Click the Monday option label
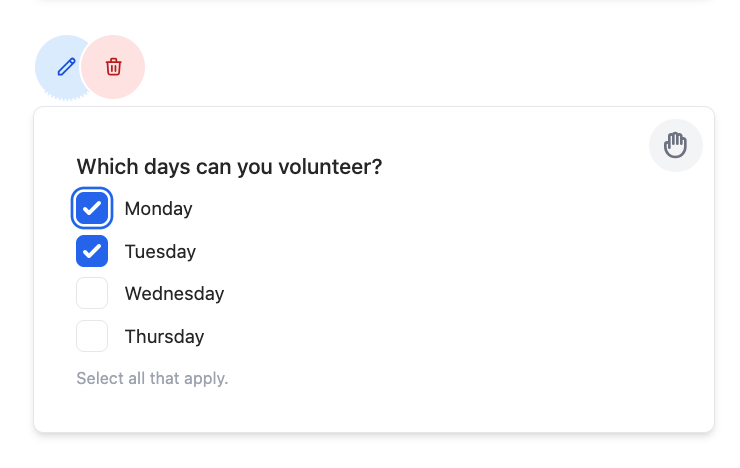740x468 pixels. pyautogui.click(x=159, y=209)
